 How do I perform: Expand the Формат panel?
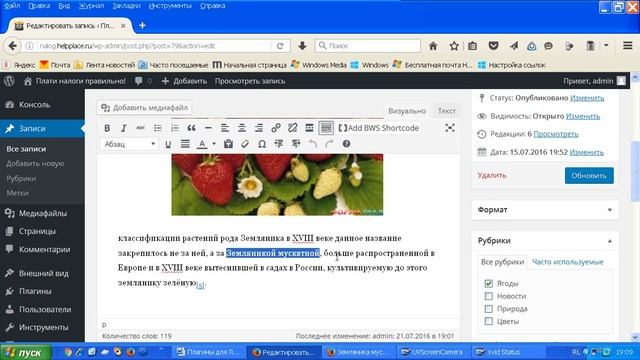coord(609,210)
